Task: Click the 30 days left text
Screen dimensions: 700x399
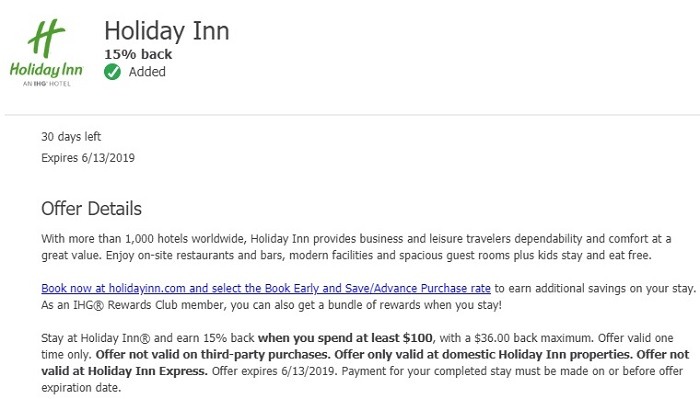Action: pyautogui.click(x=71, y=137)
